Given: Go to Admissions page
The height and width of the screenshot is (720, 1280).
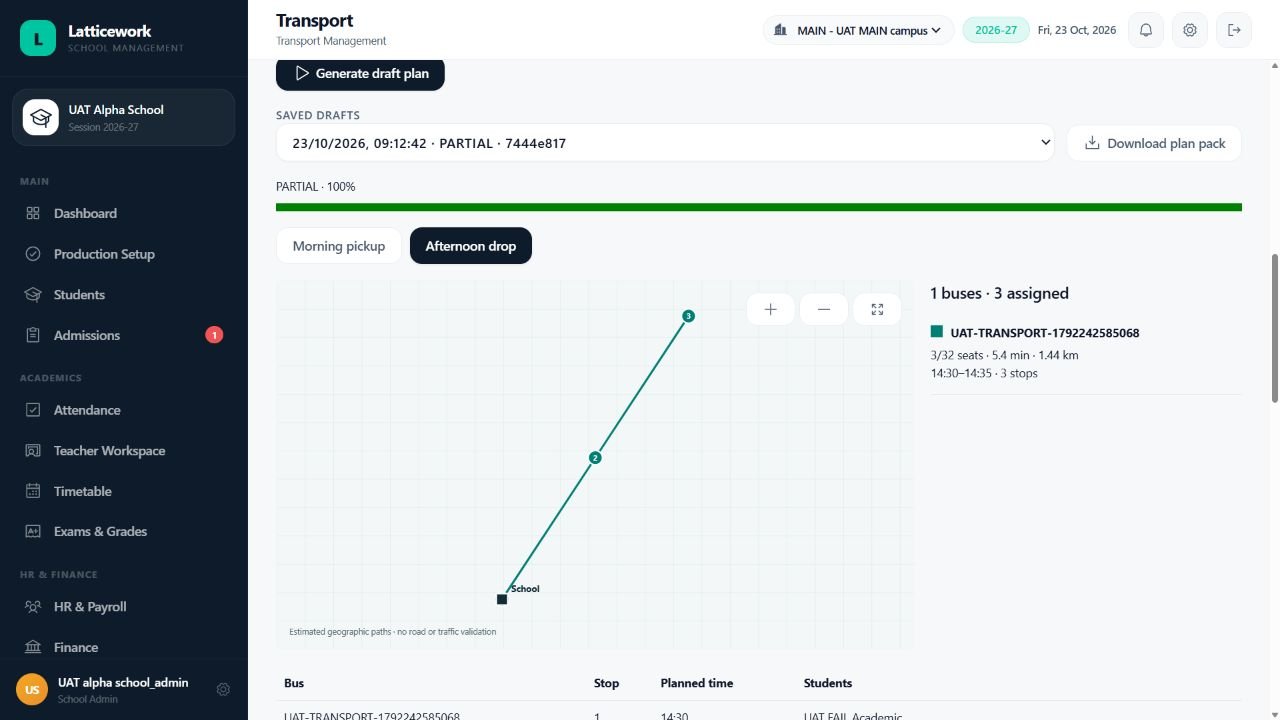Looking at the screenshot, I should [x=124, y=335].
